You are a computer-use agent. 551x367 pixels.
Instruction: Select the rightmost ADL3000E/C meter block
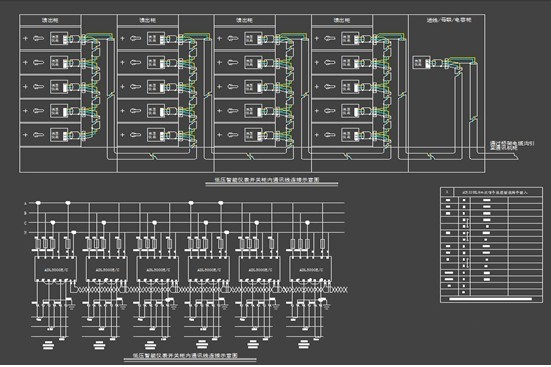tap(310, 269)
